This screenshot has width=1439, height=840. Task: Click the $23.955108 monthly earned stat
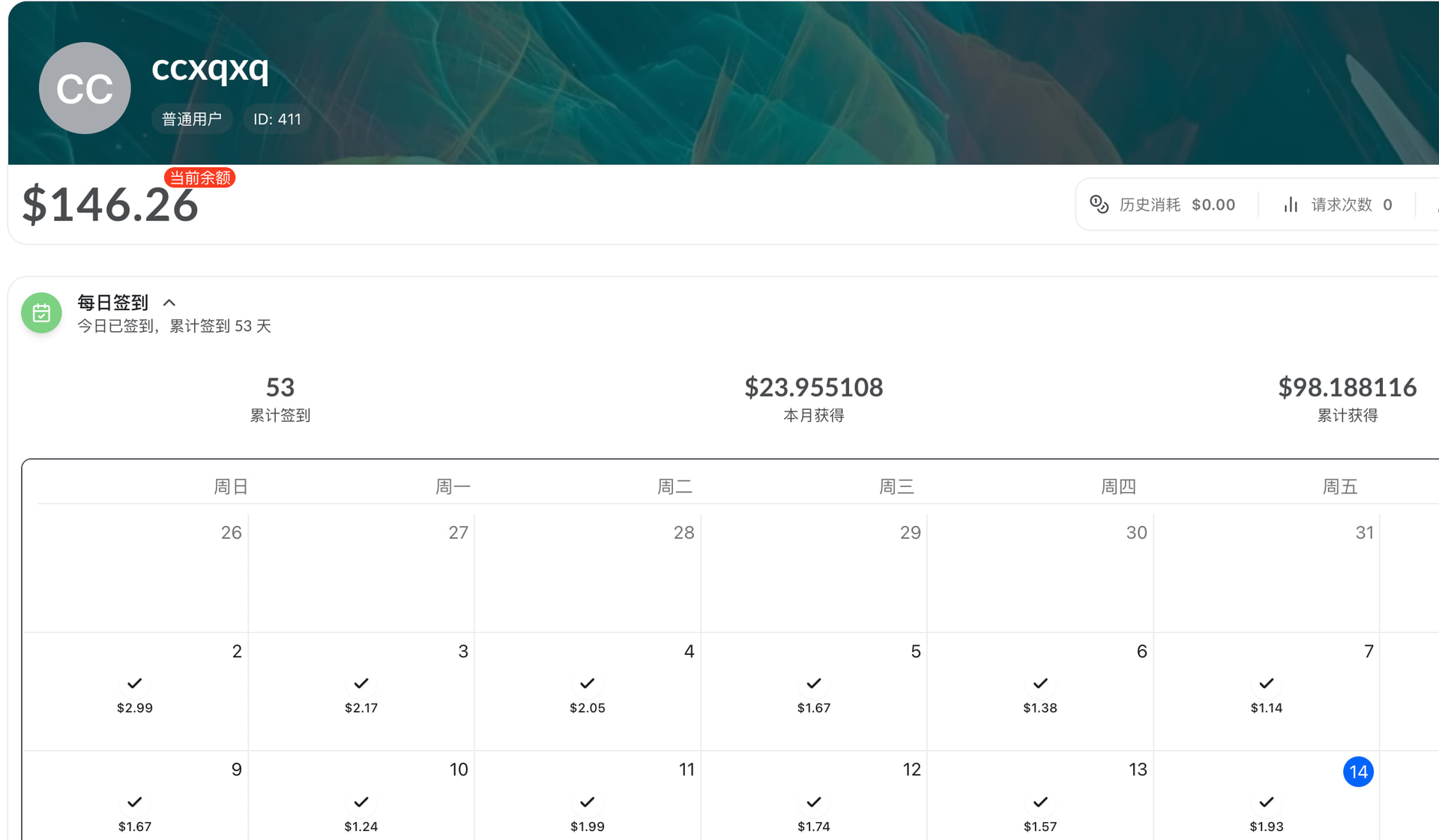click(814, 399)
